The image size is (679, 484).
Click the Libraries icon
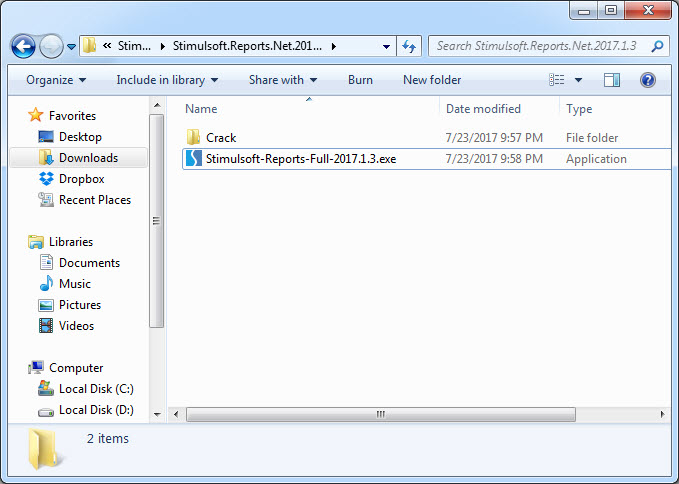pyautogui.click(x=36, y=242)
